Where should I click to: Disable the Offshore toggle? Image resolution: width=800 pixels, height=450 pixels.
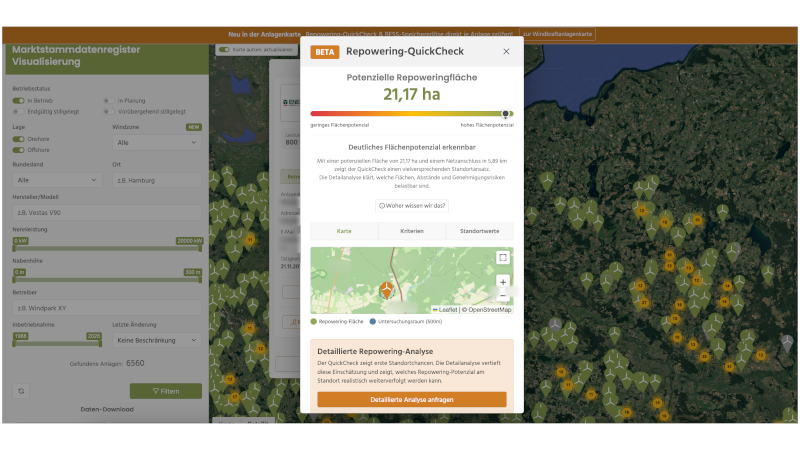(x=18, y=150)
